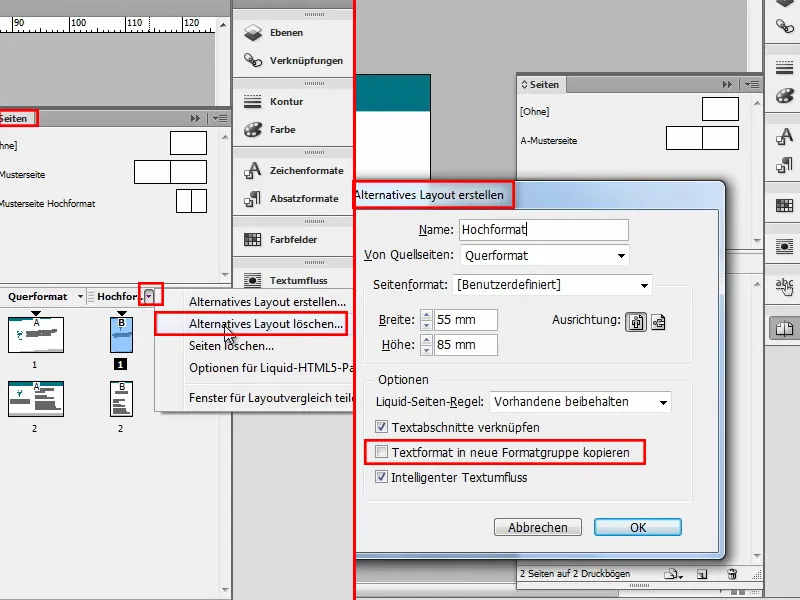Click the '2 Seiten auf 2 Druckbögen' status text
800x600 pixels.
tap(574, 573)
